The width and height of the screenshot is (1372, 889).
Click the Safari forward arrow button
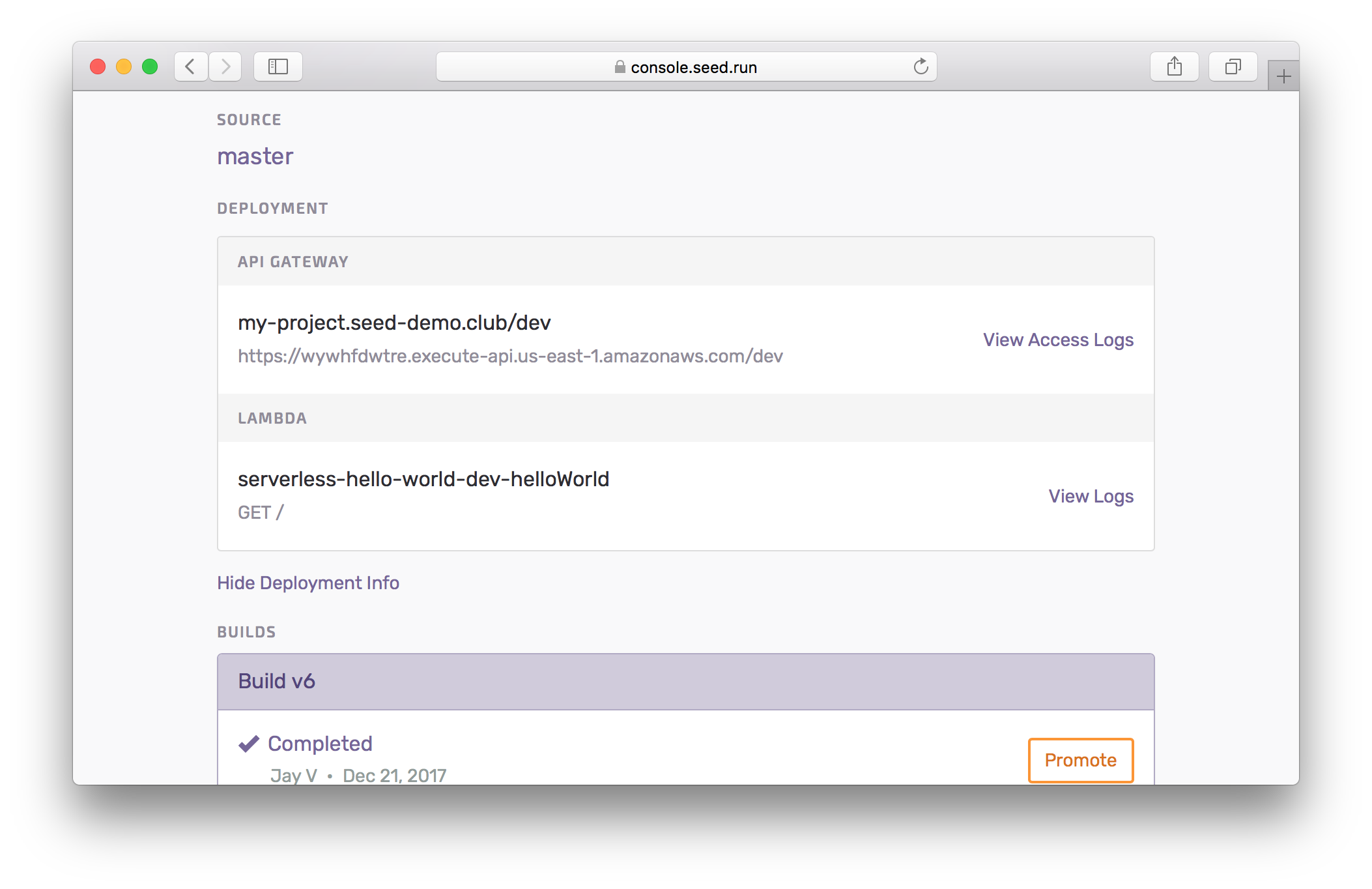pos(225,66)
